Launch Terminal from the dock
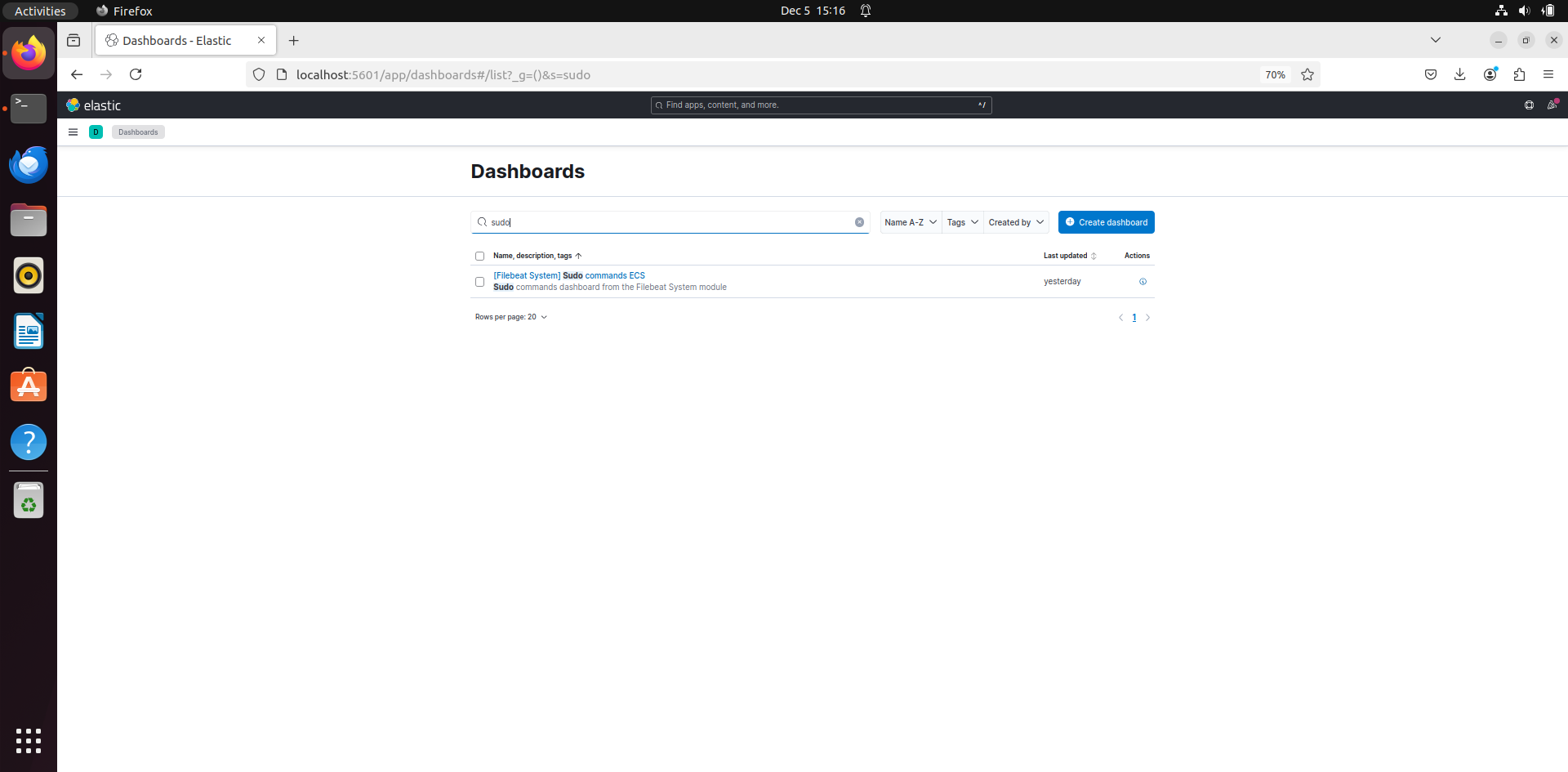The height and width of the screenshot is (772, 1568). coord(29,108)
